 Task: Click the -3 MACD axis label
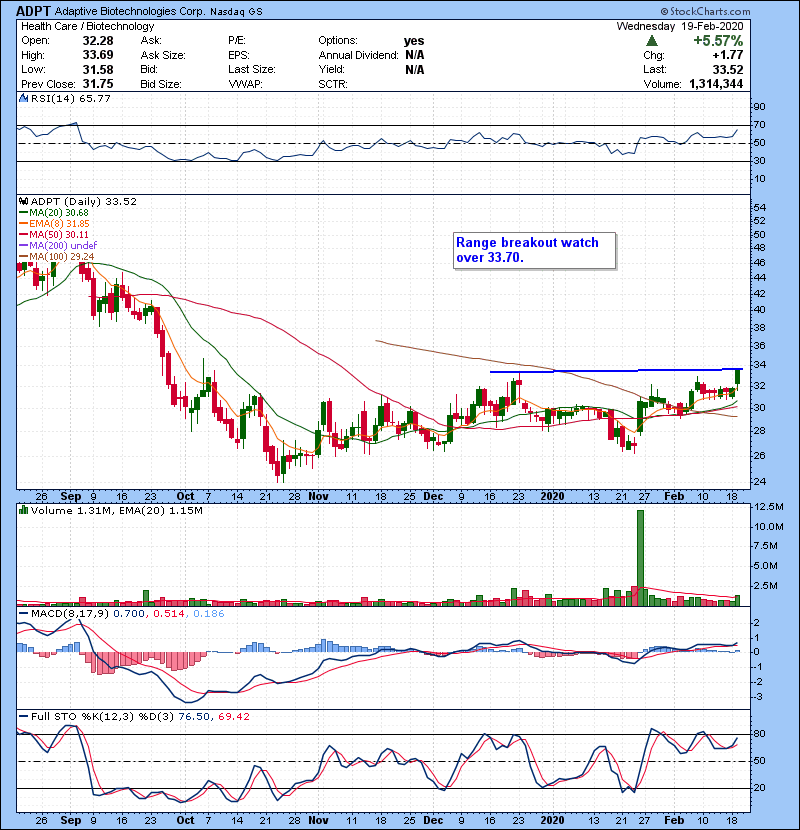pyautogui.click(x=758, y=697)
